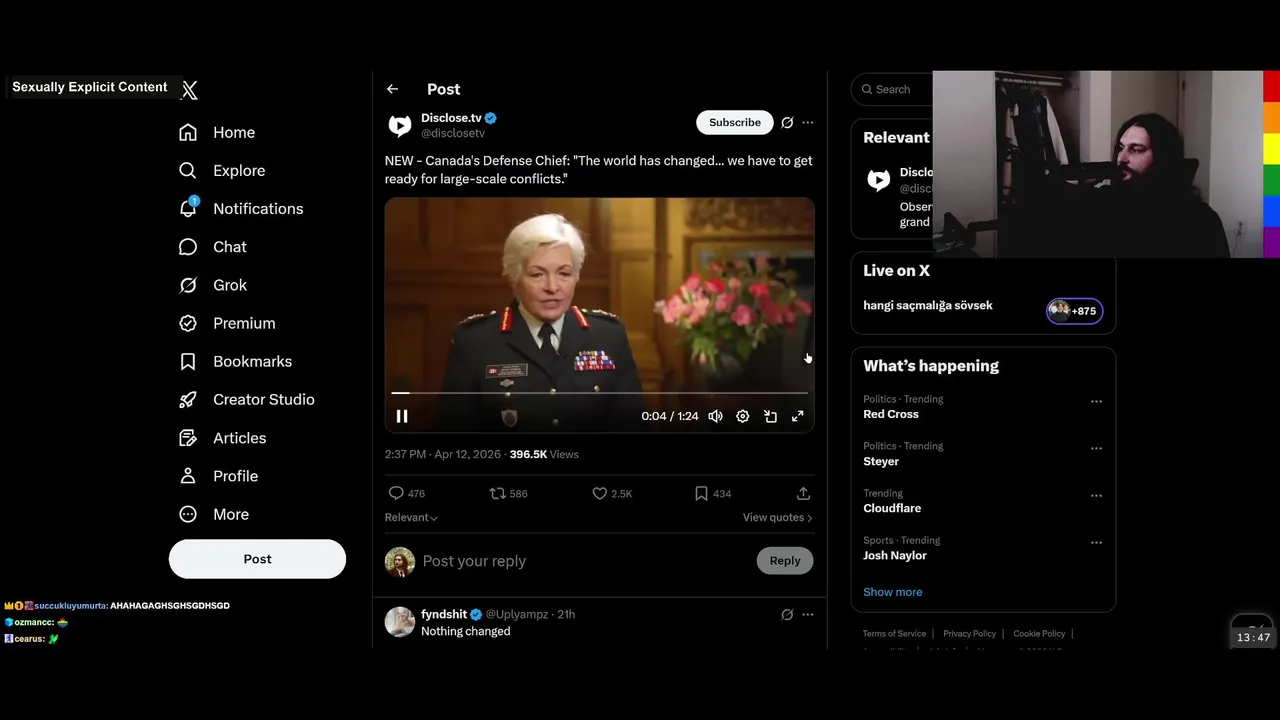Open Grok from sidebar
Image resolution: width=1280 pixels, height=720 pixels.
(213, 285)
